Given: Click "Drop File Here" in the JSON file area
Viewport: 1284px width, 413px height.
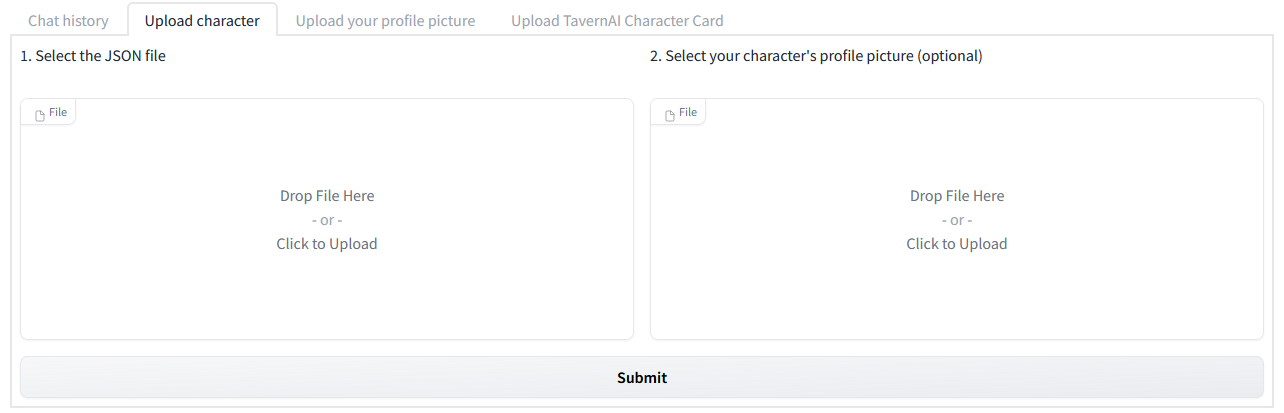Looking at the screenshot, I should tap(327, 196).
